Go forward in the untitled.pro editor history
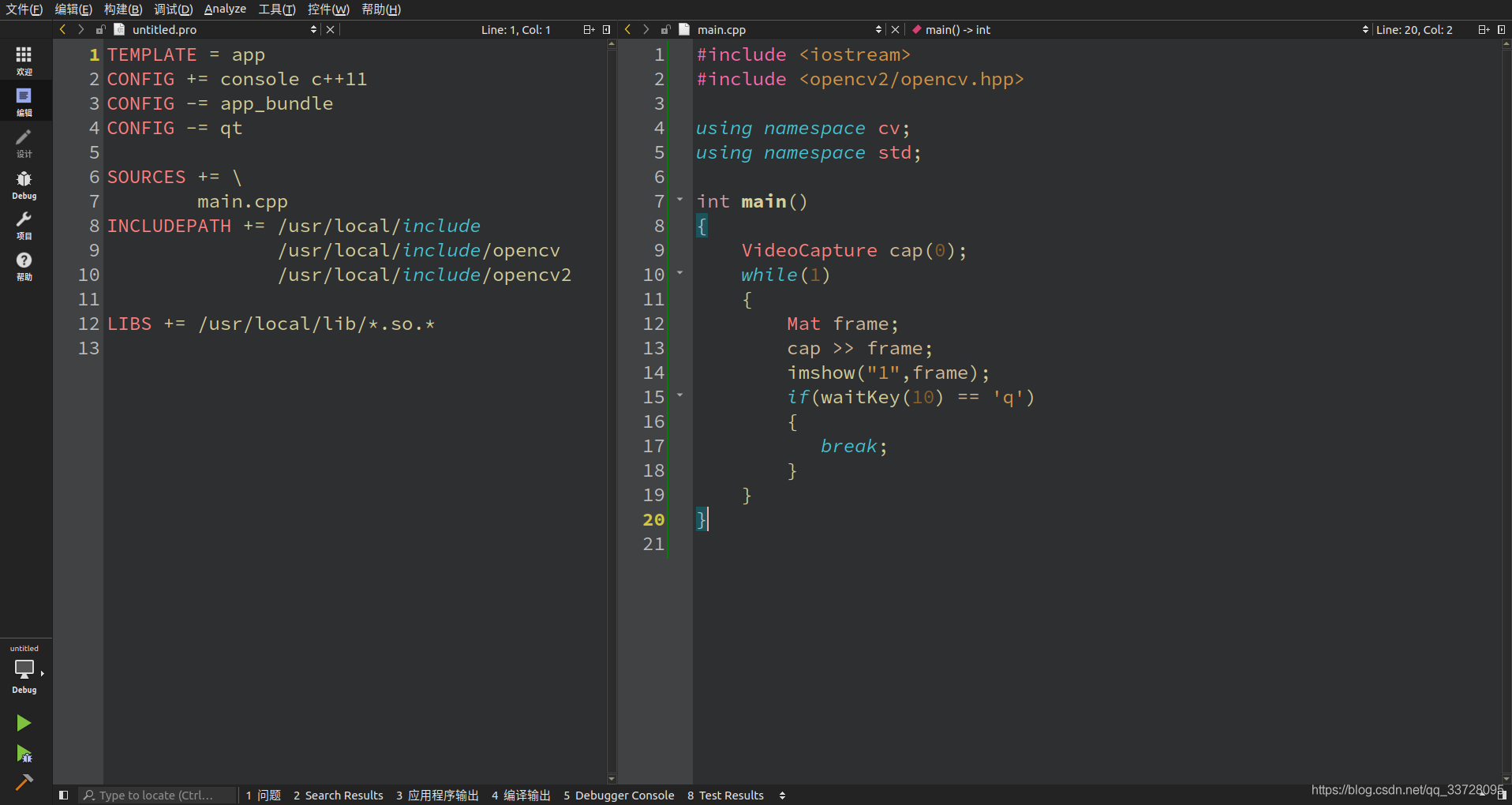1512x805 pixels. coord(80,29)
